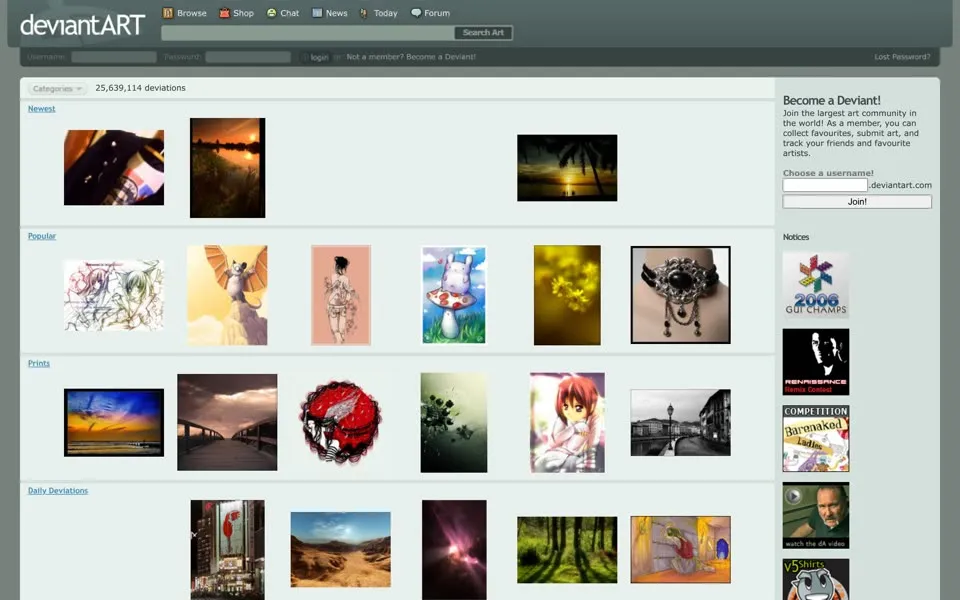Open Daily Deviations pink nebula thumbnail
Image resolution: width=960 pixels, height=600 pixels.
point(454,550)
